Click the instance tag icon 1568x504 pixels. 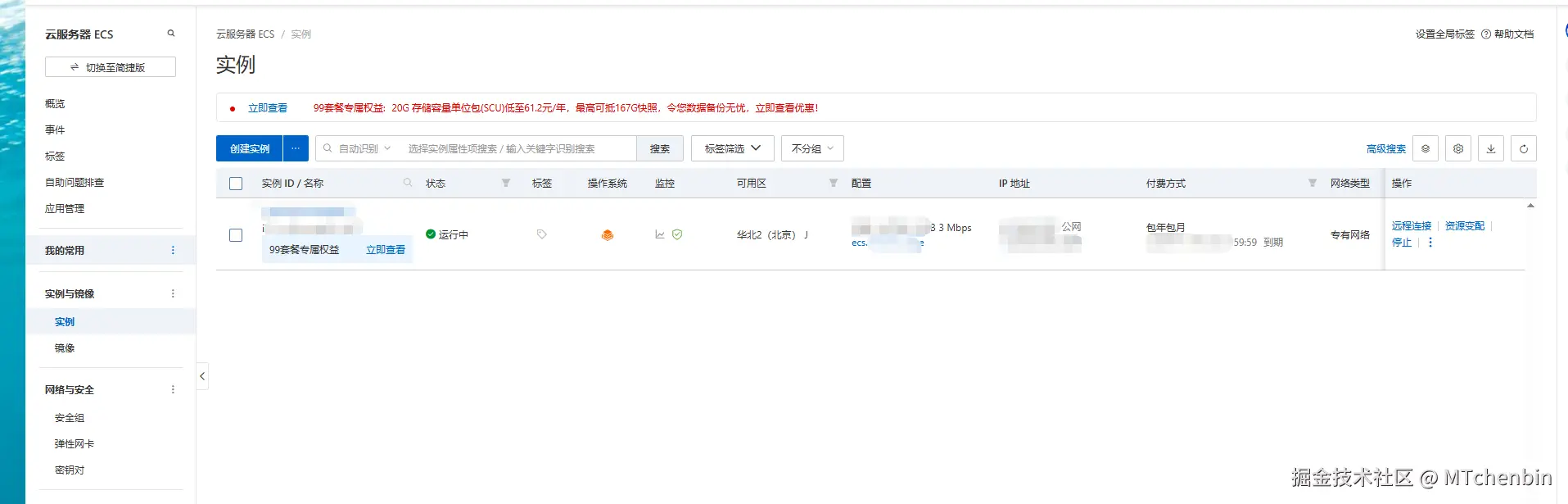click(x=541, y=234)
